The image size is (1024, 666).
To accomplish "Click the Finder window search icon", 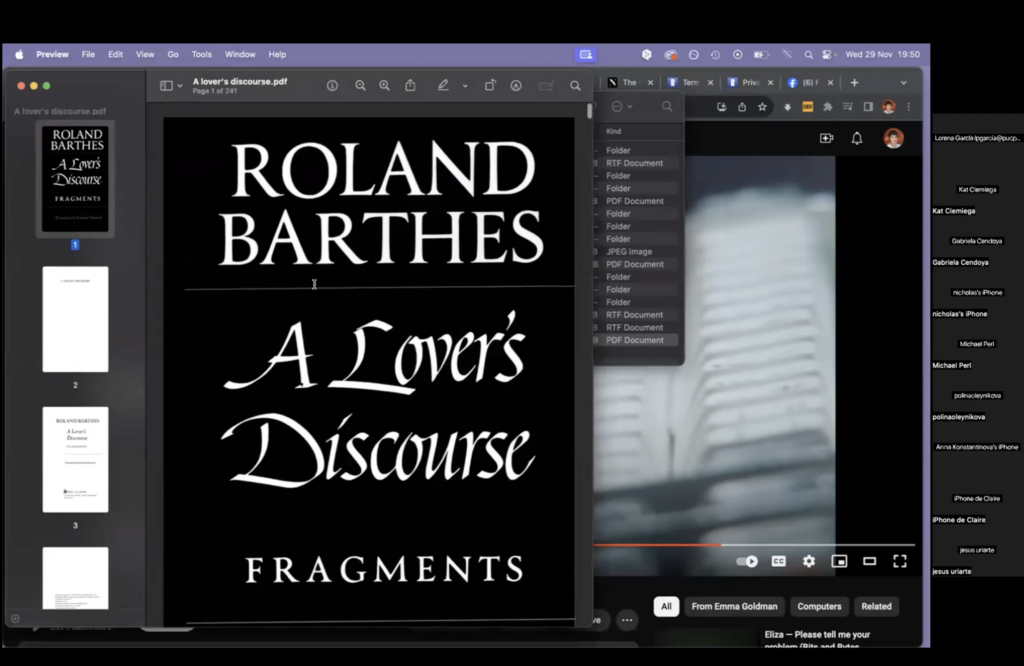I will 667,106.
